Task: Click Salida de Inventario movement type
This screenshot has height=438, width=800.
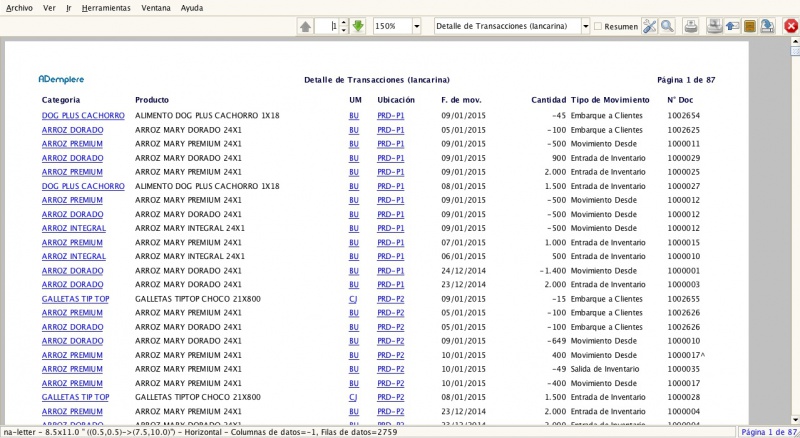Action: (605, 369)
